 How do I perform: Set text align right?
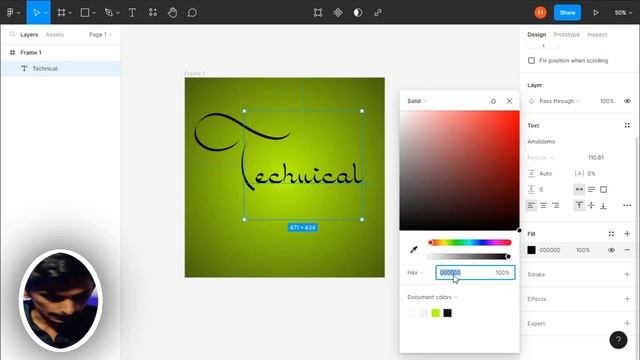[x=556, y=205]
